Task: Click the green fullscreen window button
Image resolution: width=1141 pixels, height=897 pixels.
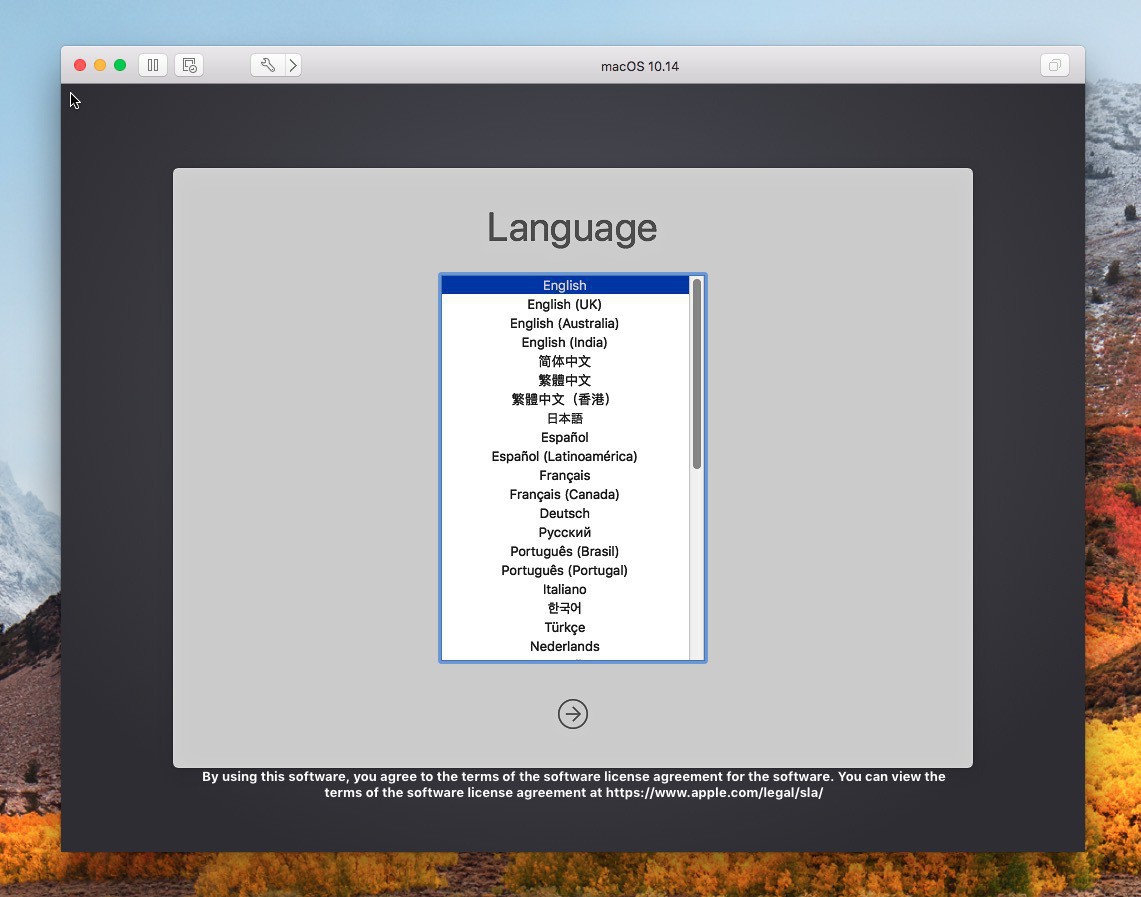Action: coord(120,65)
